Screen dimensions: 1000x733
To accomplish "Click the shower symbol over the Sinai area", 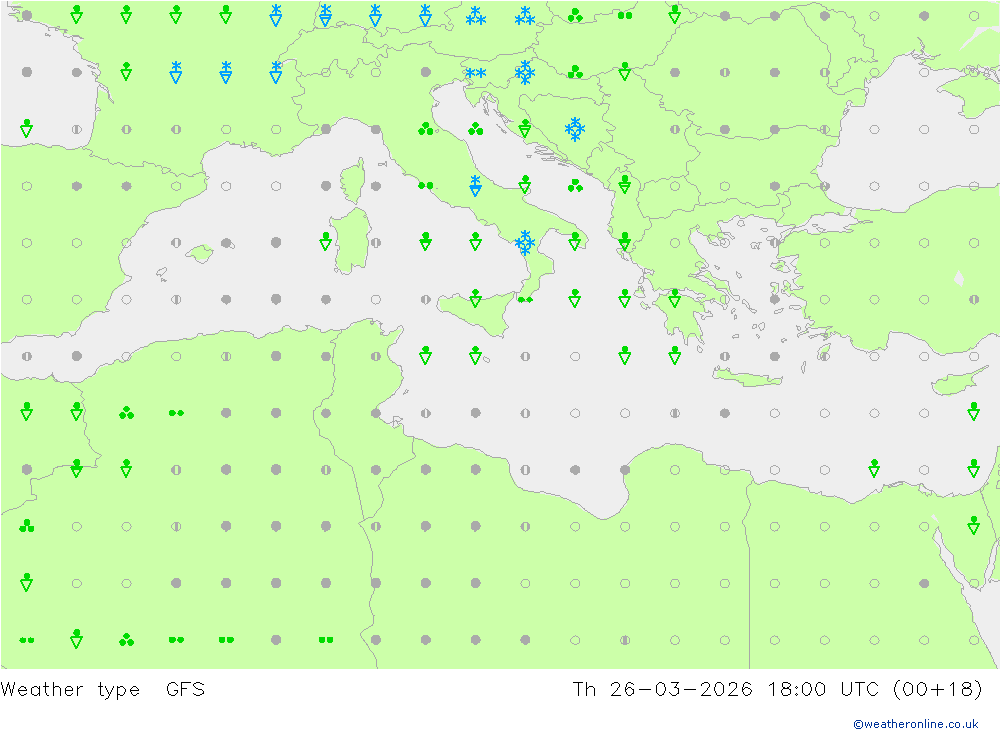I will 973,525.
